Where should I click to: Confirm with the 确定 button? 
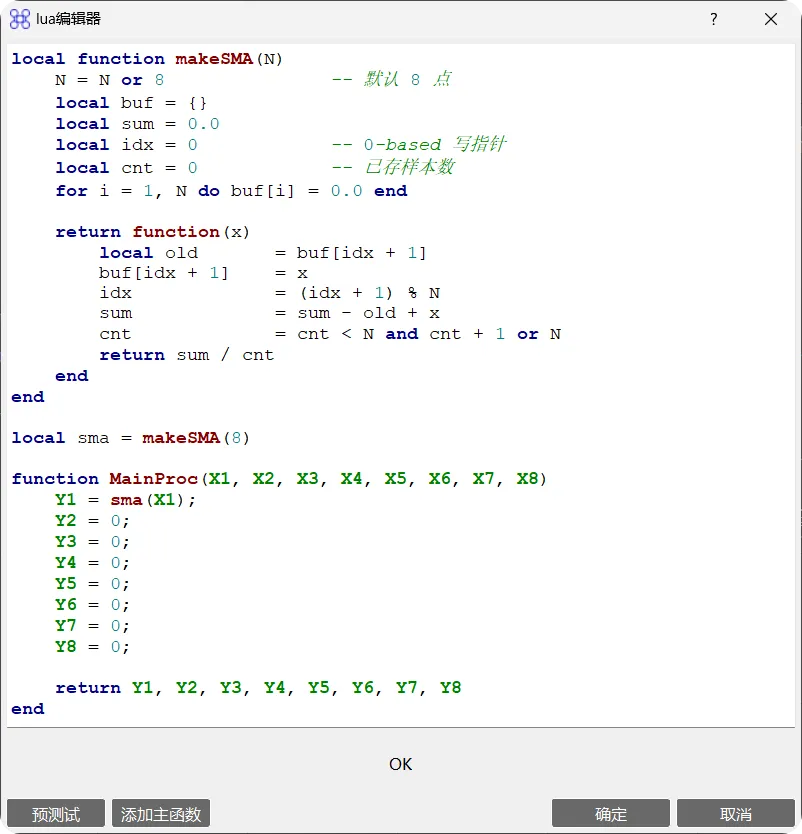611,813
